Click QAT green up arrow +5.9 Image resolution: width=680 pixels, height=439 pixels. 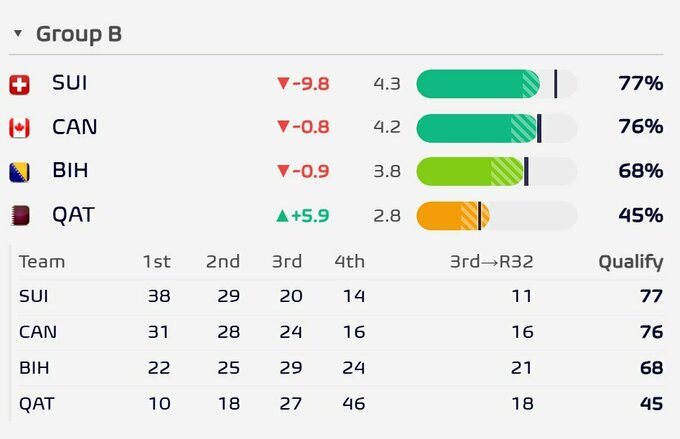click(303, 216)
